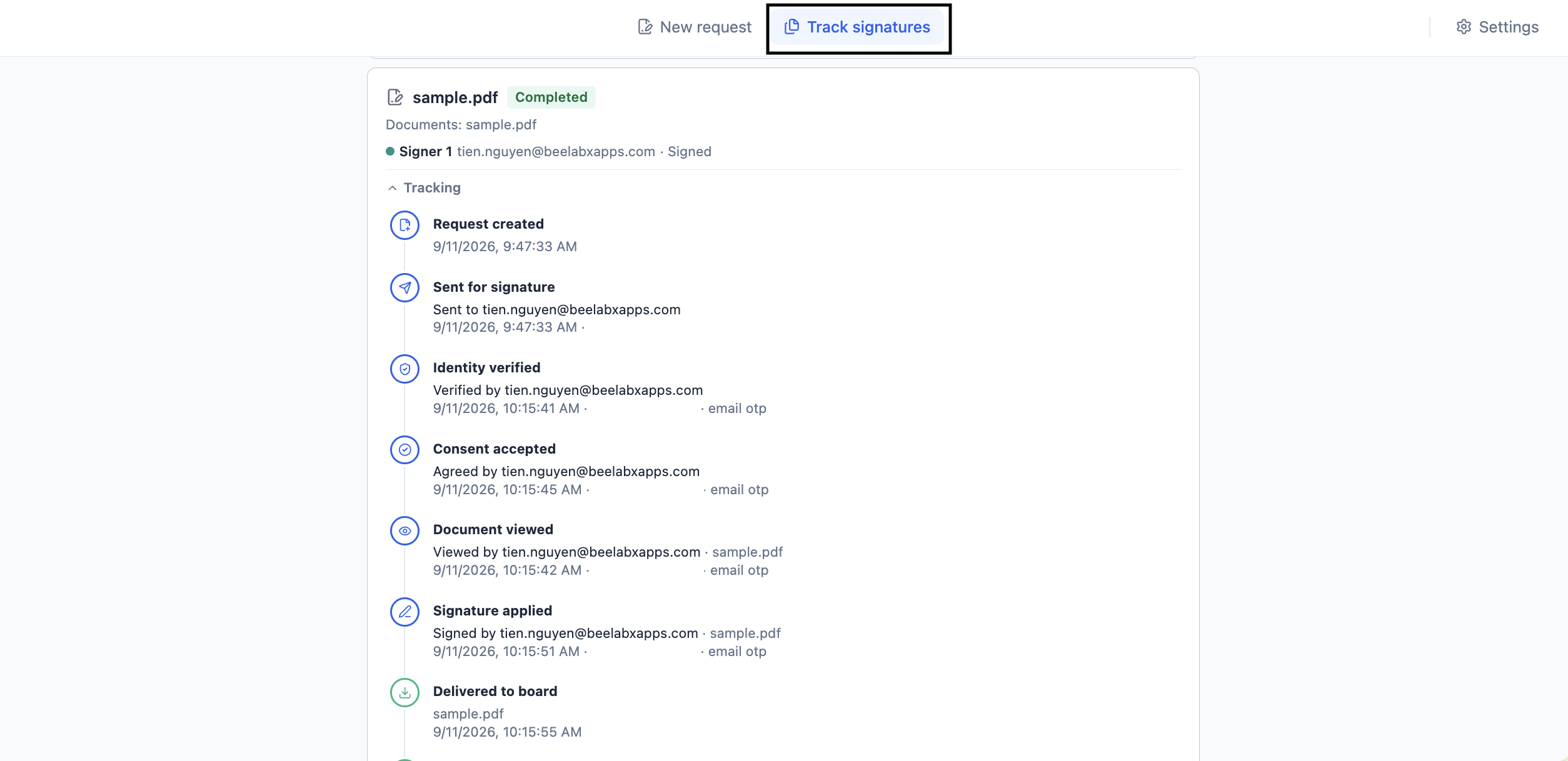Click the sample.pdf document icon in header
This screenshot has width=1568, height=761.
[395, 97]
